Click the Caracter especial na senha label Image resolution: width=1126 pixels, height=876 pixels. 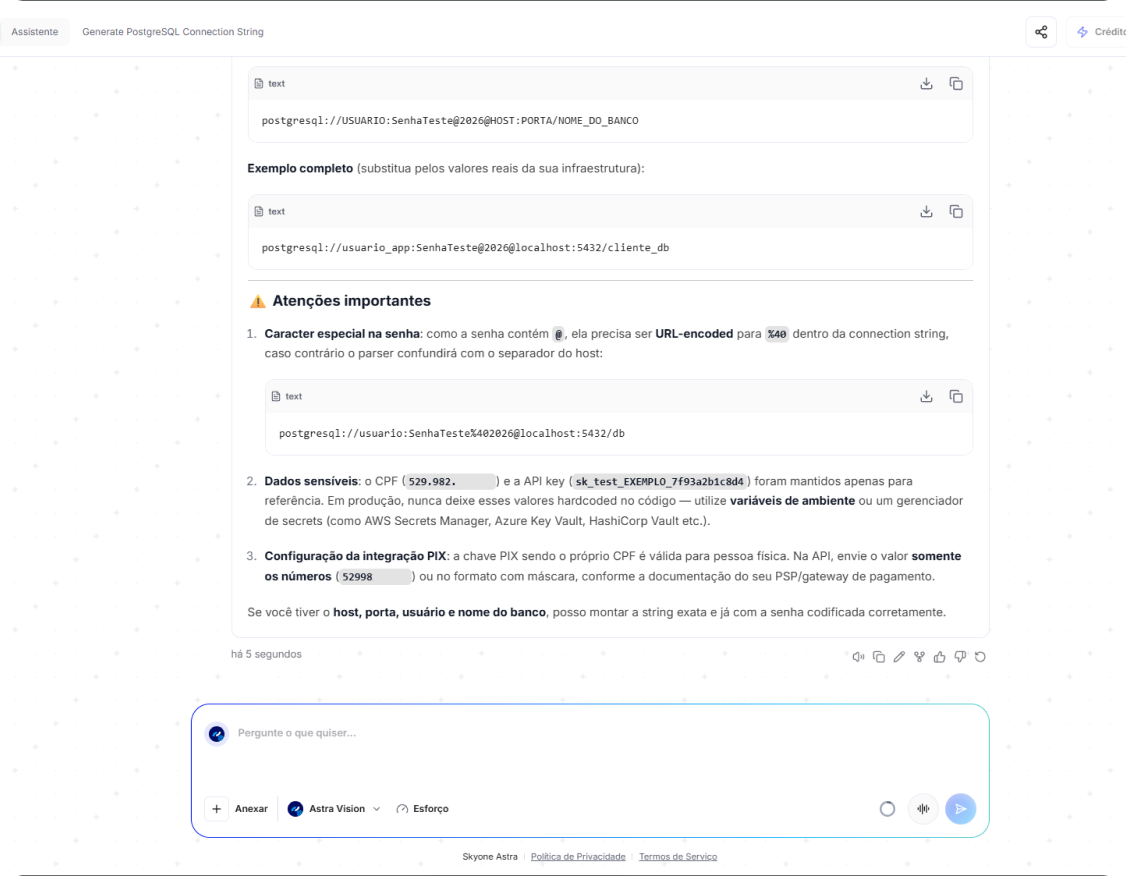click(342, 333)
